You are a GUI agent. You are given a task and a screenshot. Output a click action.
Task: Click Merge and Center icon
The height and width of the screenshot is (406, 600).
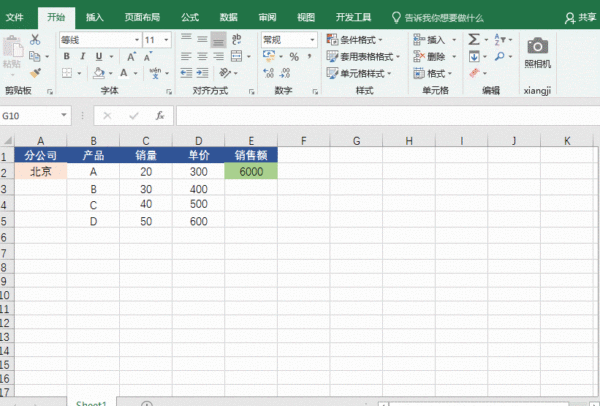click(236, 56)
